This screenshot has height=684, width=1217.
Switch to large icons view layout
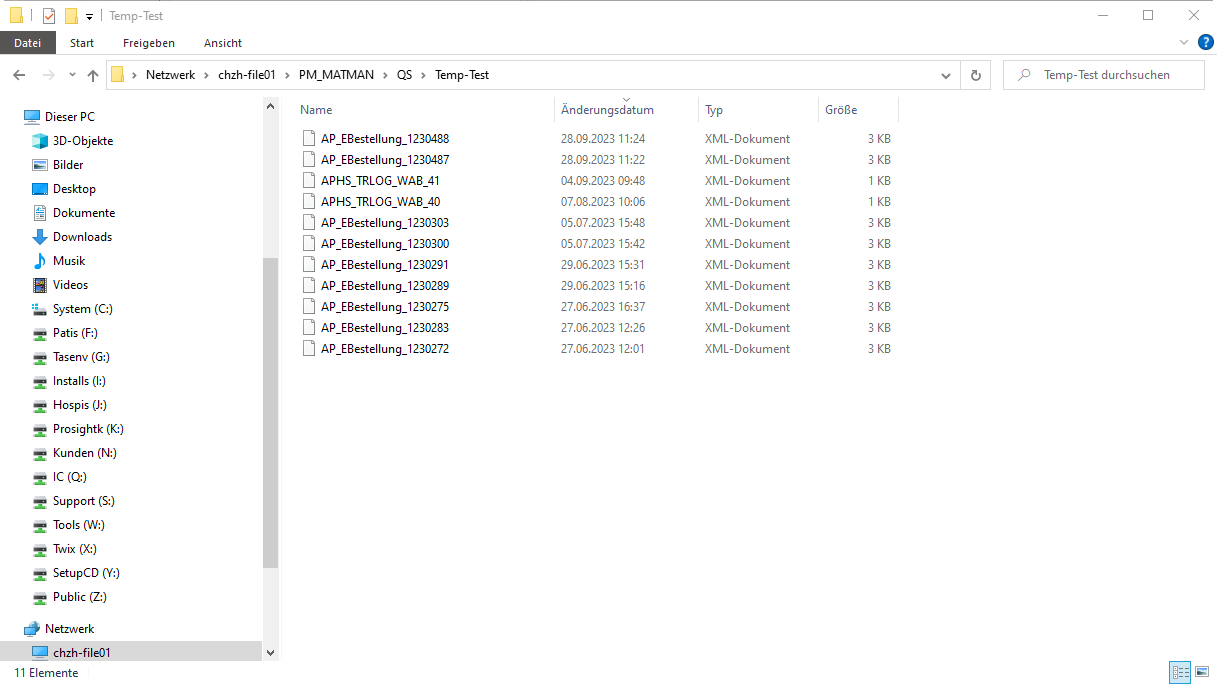[x=1201, y=673]
